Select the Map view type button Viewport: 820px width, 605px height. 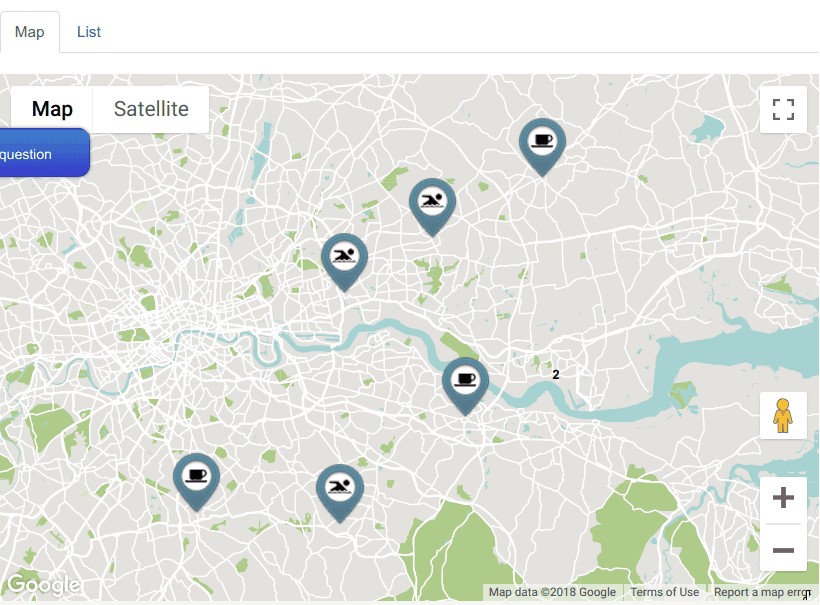(52, 109)
